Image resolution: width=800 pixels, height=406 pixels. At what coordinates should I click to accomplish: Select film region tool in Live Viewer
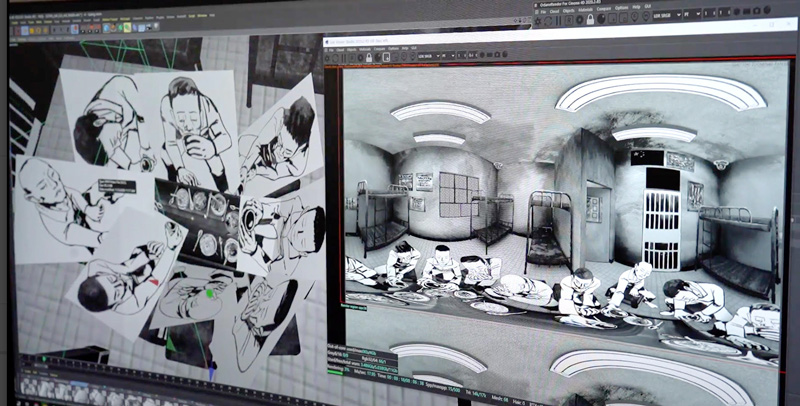(395, 57)
